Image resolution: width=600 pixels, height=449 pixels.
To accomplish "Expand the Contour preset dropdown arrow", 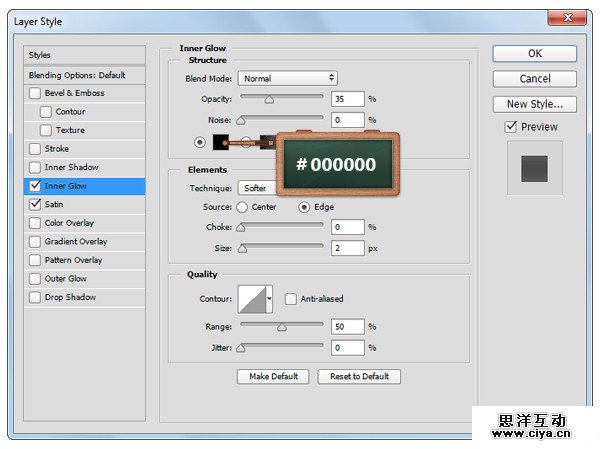I will point(269,299).
